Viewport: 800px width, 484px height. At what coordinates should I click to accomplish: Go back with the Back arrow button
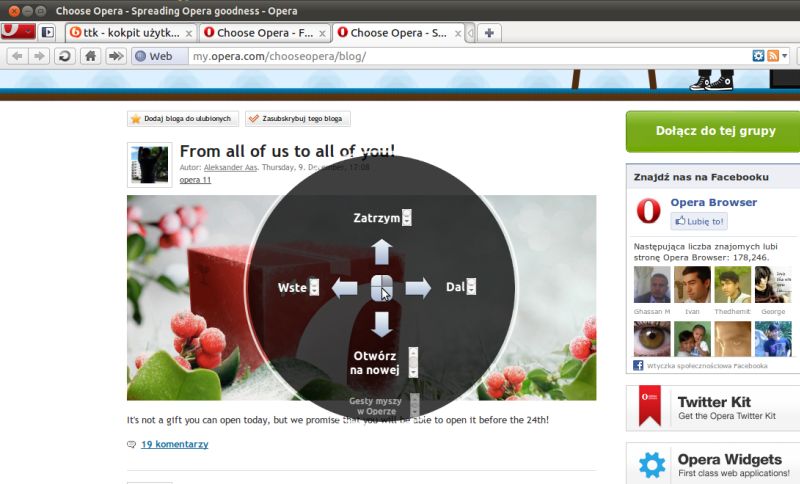(x=17, y=56)
